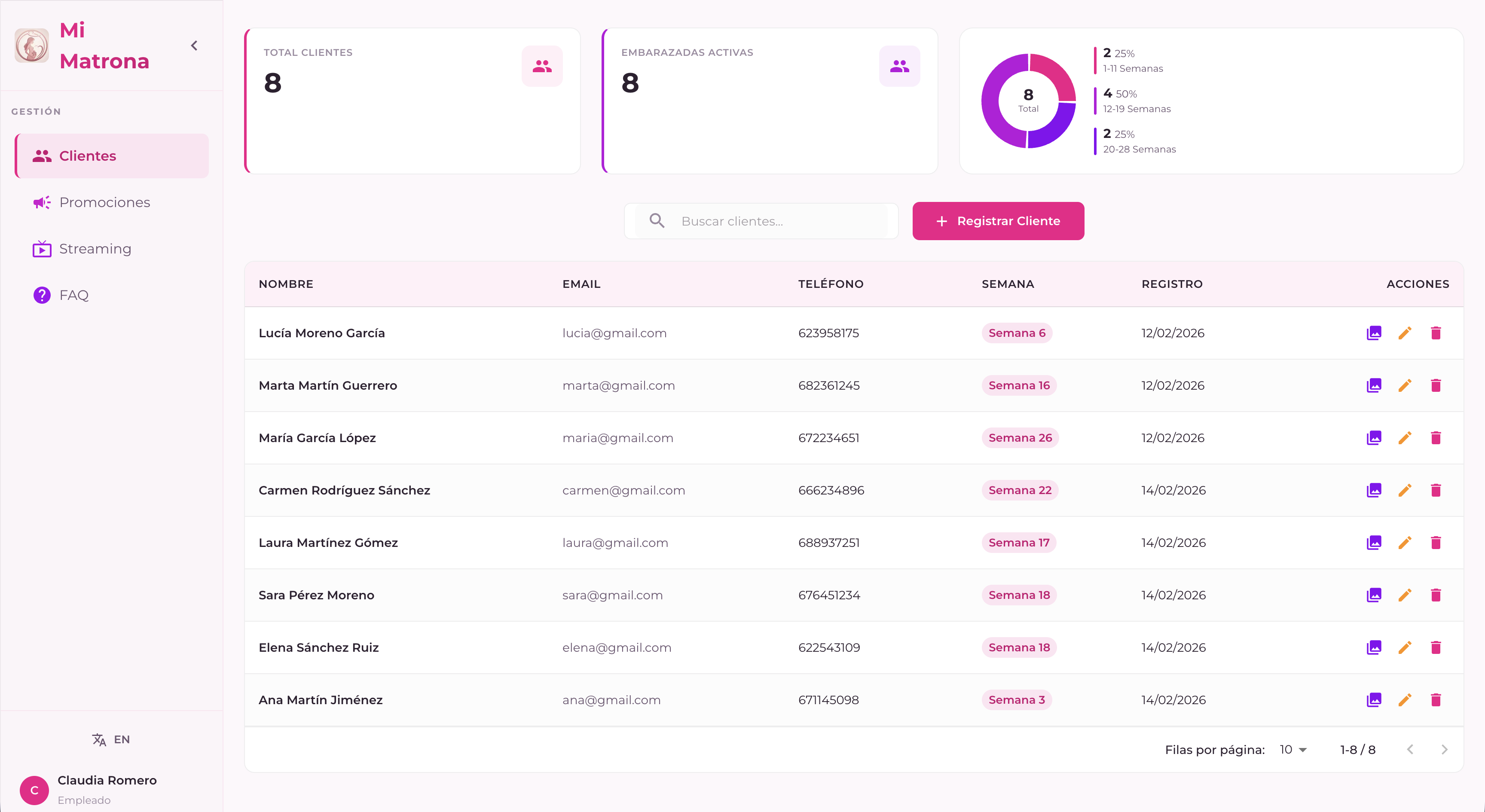
Task: Open the rows per page dropdown
Action: click(x=1293, y=749)
